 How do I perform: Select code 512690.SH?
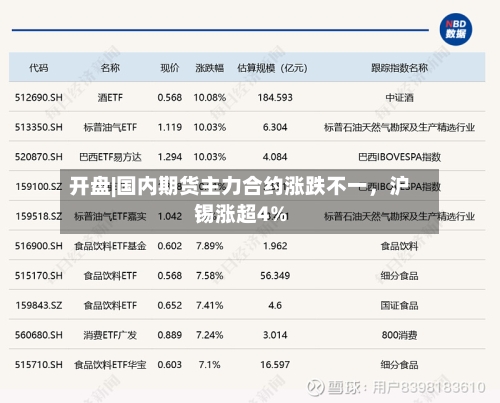pyautogui.click(x=39, y=98)
